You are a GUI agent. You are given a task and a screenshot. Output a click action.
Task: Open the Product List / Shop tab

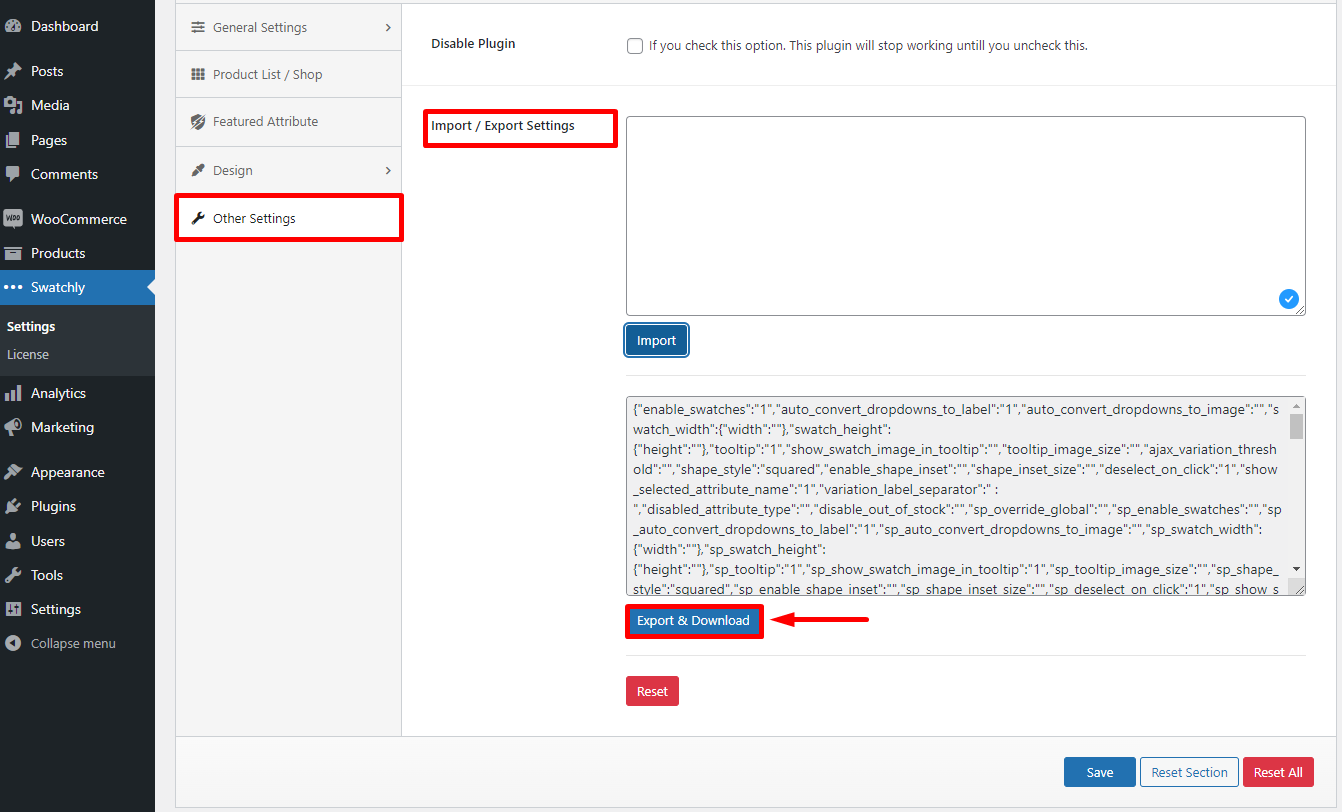pos(267,75)
